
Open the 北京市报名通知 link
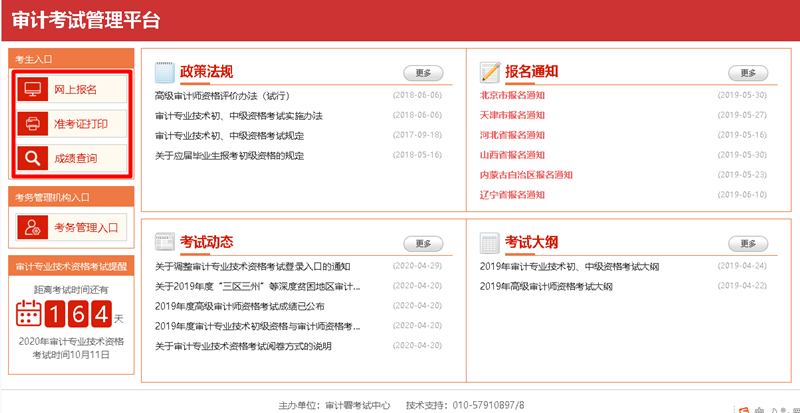click(x=512, y=96)
